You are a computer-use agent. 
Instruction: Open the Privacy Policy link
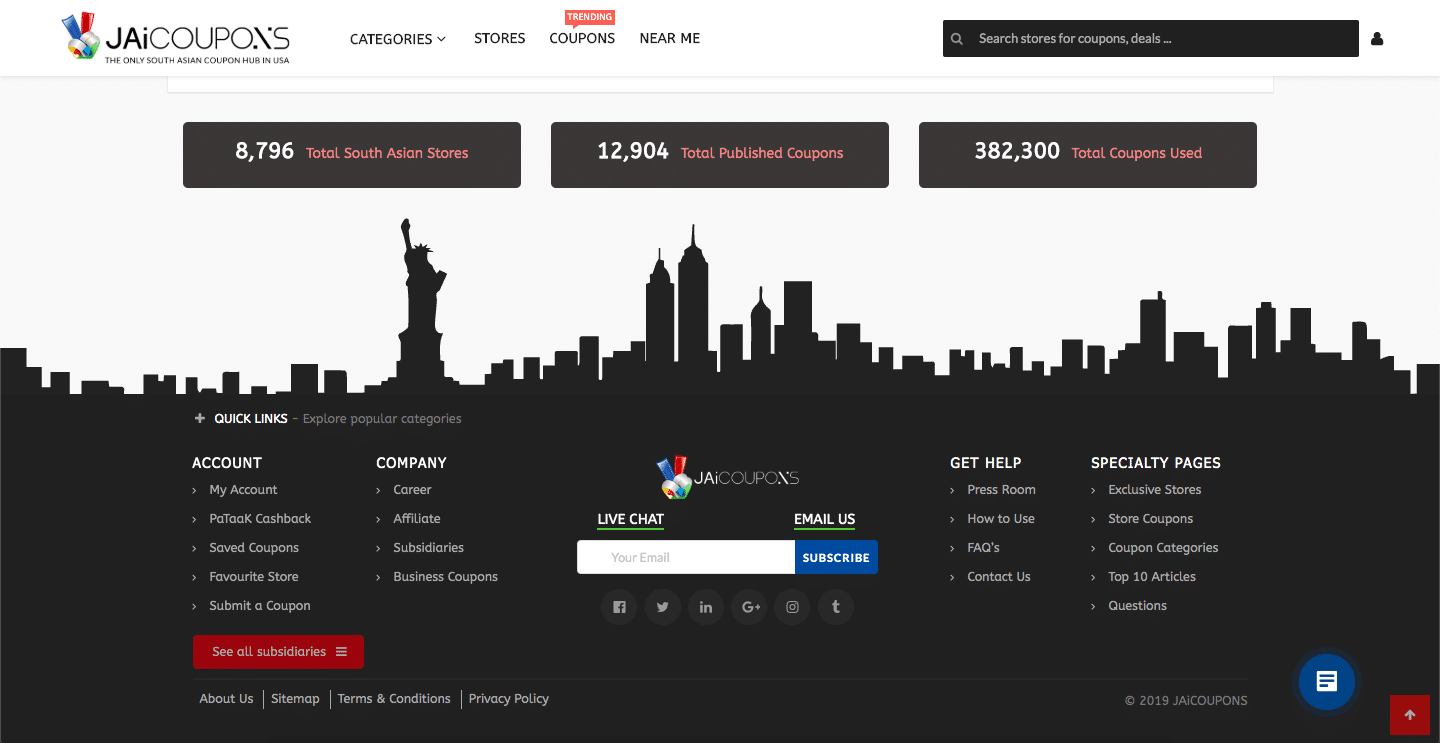(x=508, y=699)
